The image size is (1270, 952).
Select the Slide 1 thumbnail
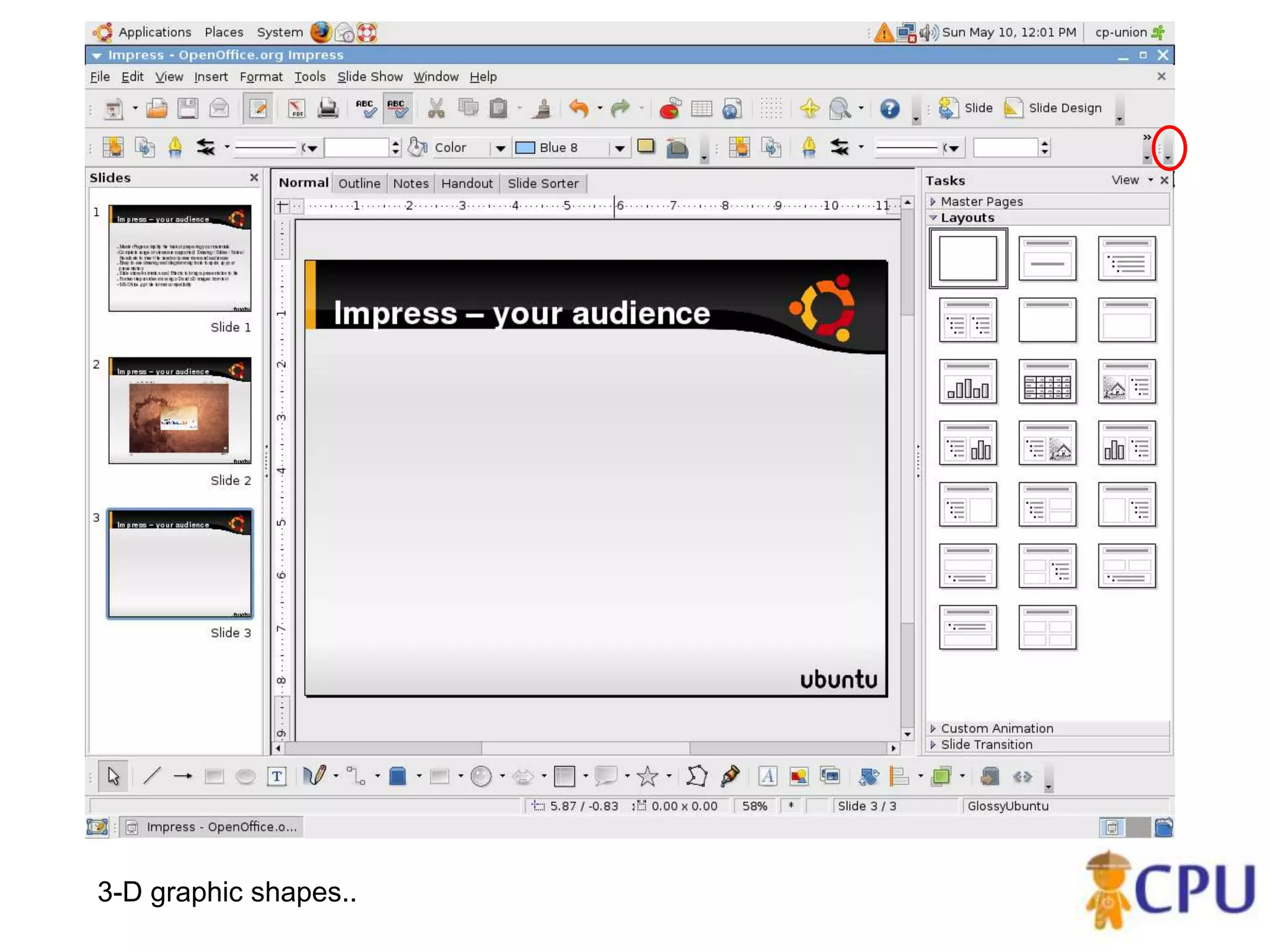click(180, 258)
